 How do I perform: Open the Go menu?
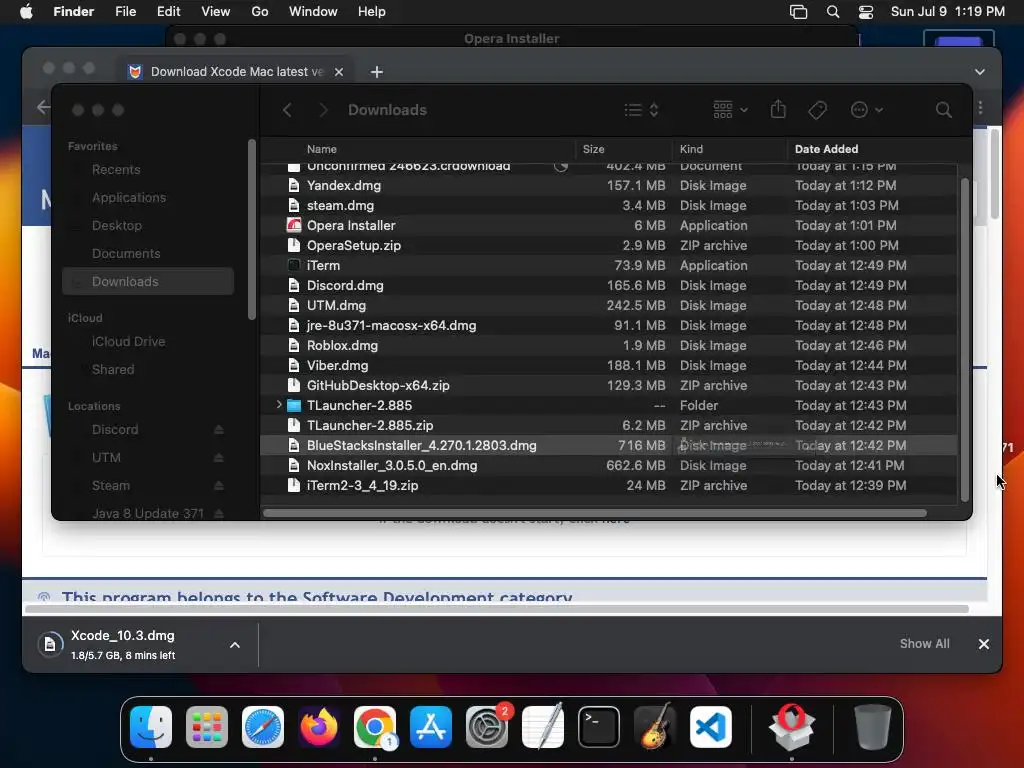260,12
